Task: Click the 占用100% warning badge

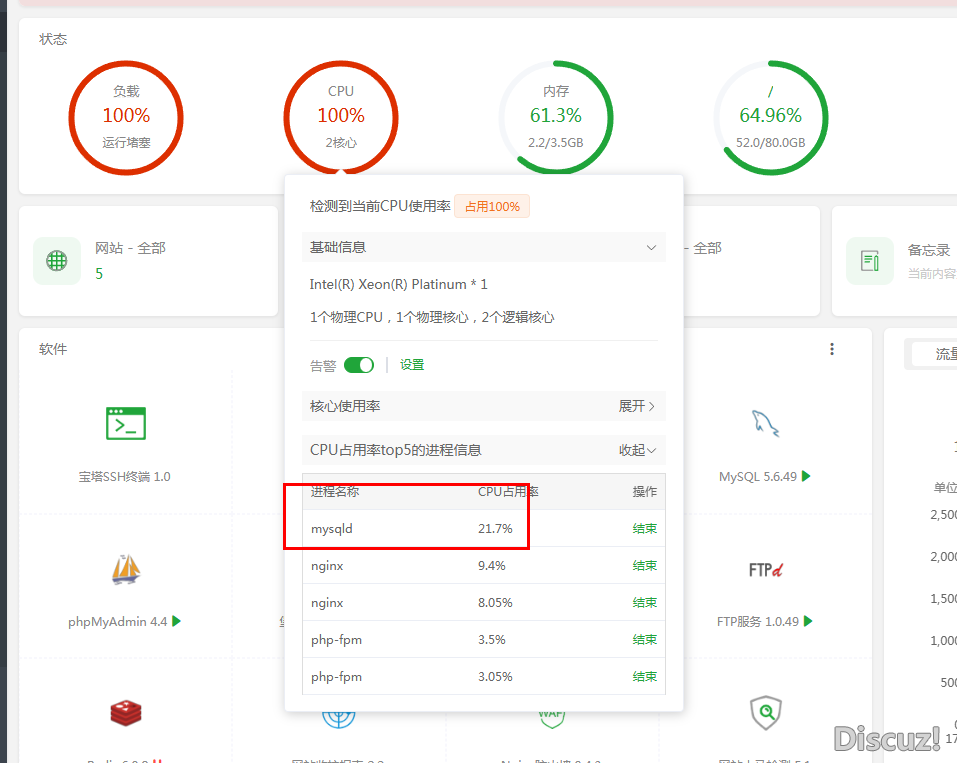Action: pos(491,205)
